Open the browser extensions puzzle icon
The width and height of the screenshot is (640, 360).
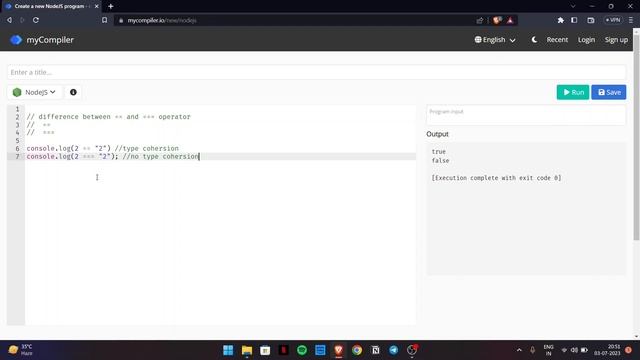[x=560, y=20]
